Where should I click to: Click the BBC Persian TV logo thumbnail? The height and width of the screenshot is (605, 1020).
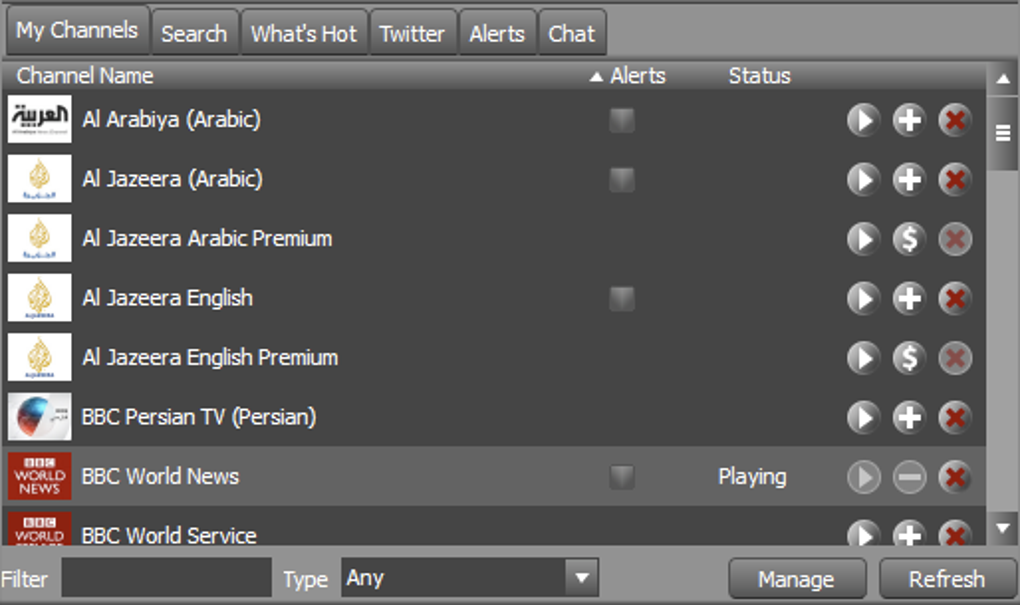(40, 417)
